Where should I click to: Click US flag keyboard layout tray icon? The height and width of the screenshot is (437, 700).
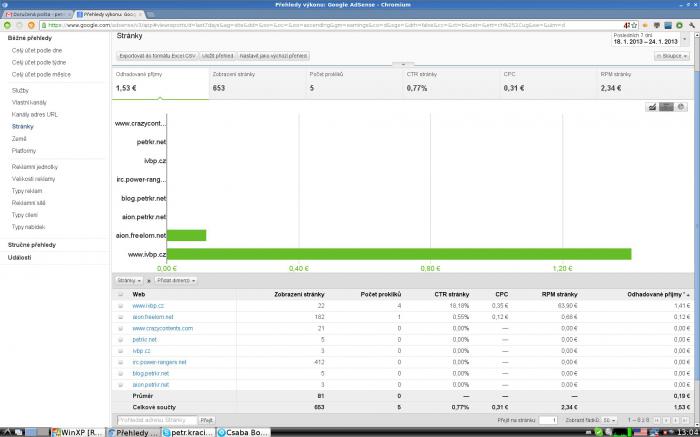(643, 432)
